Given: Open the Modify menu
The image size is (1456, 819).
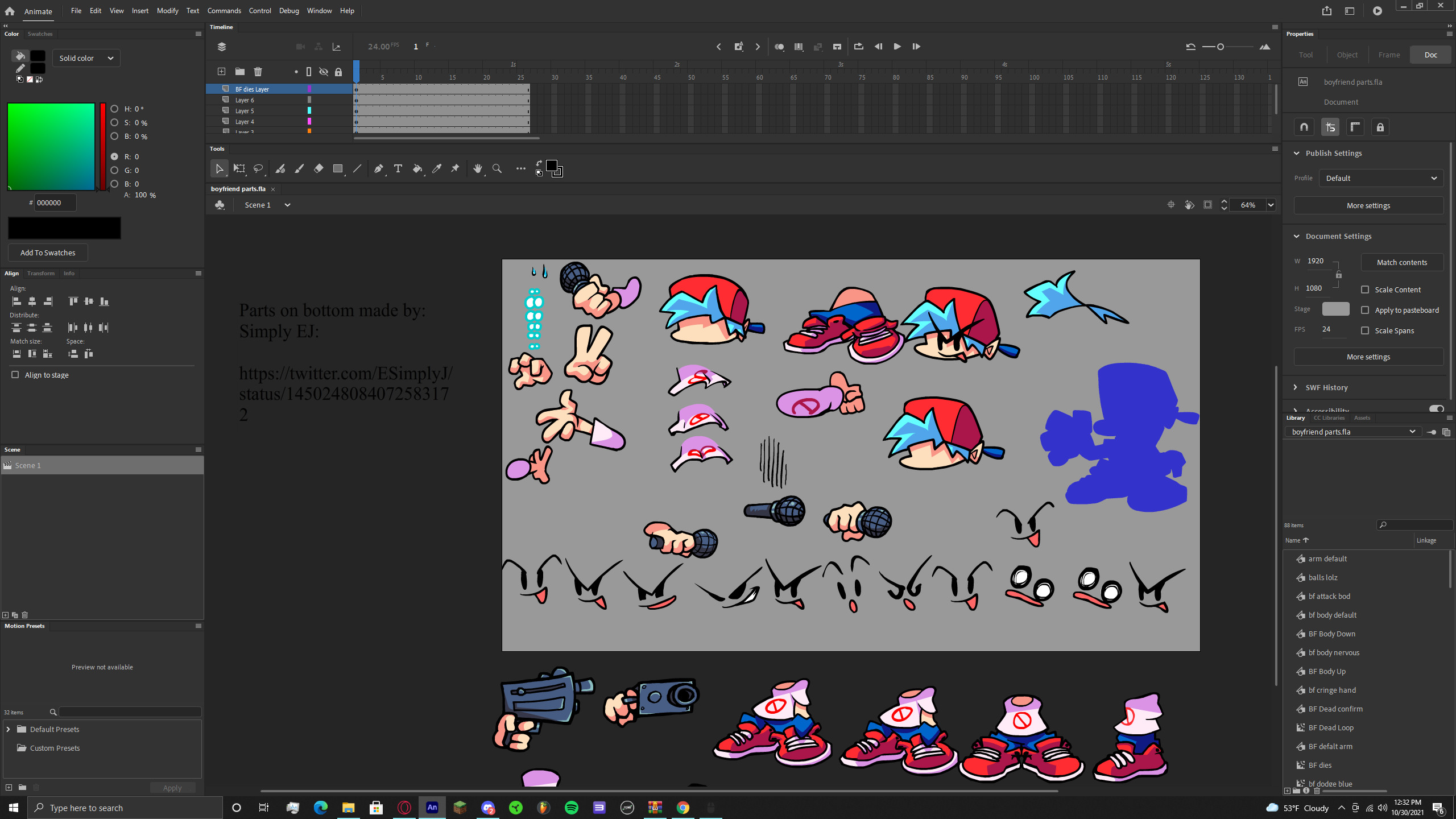Looking at the screenshot, I should point(167,11).
